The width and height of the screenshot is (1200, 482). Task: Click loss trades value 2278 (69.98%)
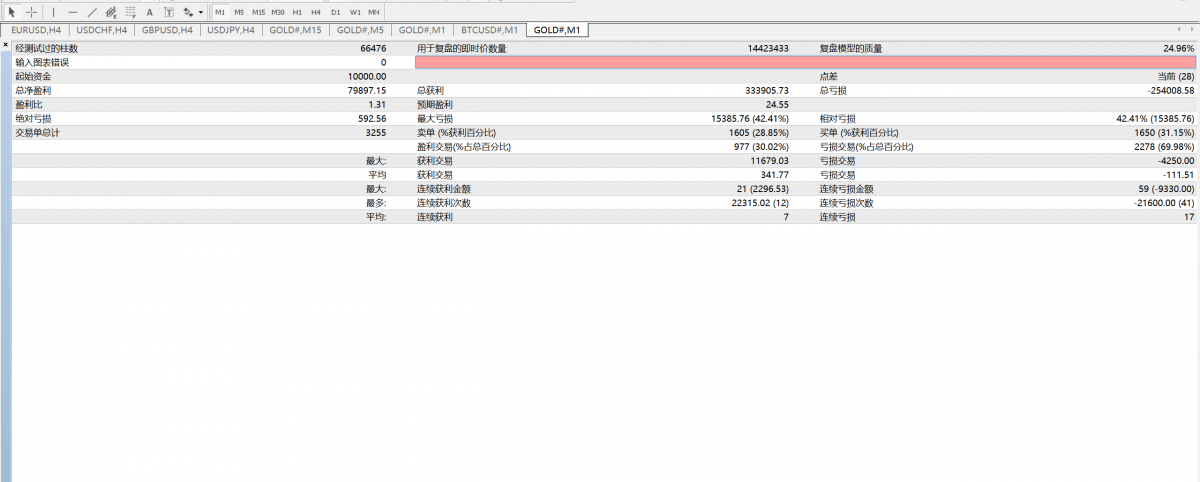click(x=1164, y=146)
